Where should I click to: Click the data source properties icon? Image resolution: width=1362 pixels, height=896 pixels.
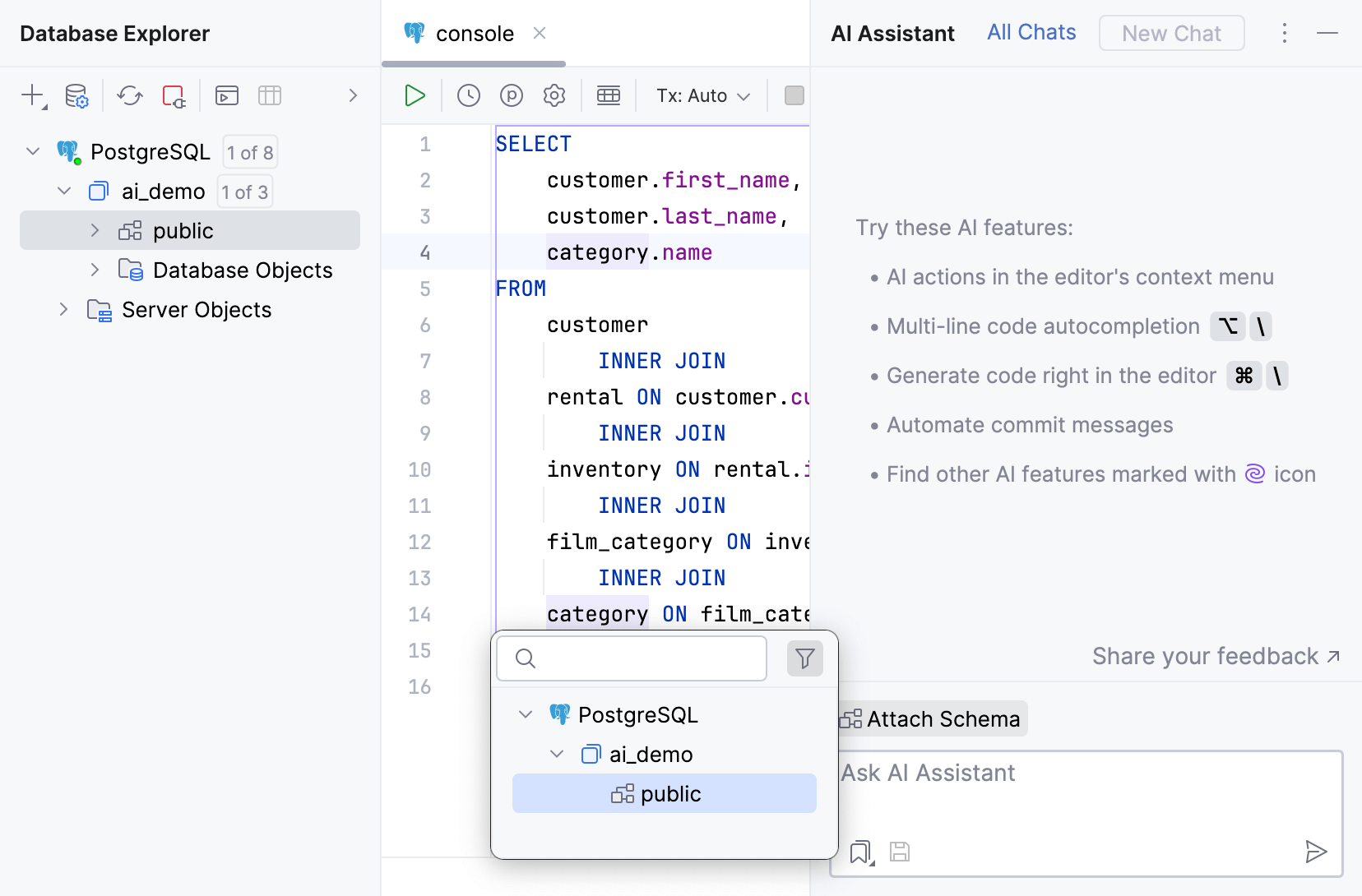(76, 96)
